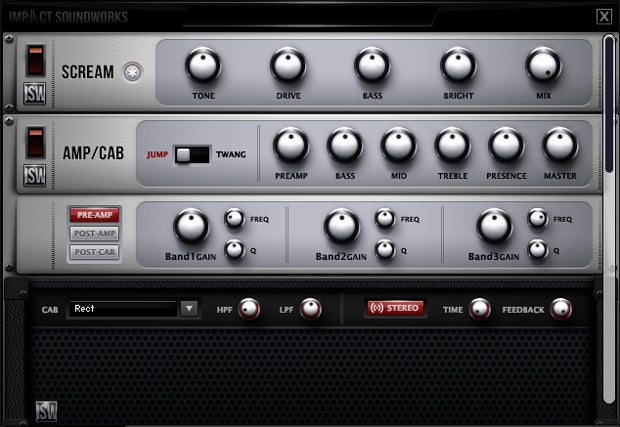Adjust the delay FEEDBACK knob

[561, 309]
